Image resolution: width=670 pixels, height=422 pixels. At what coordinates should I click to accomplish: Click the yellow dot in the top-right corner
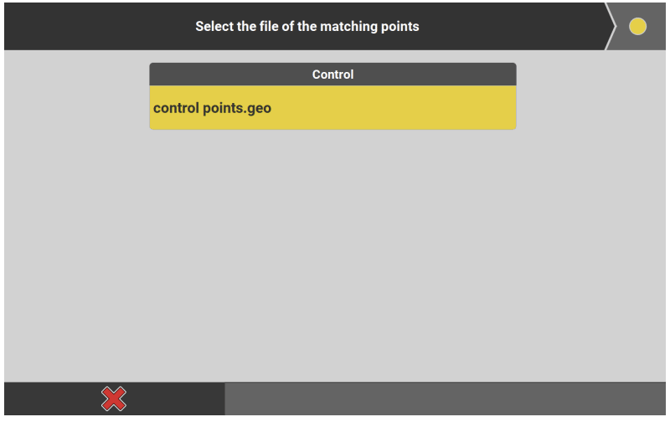click(x=637, y=27)
